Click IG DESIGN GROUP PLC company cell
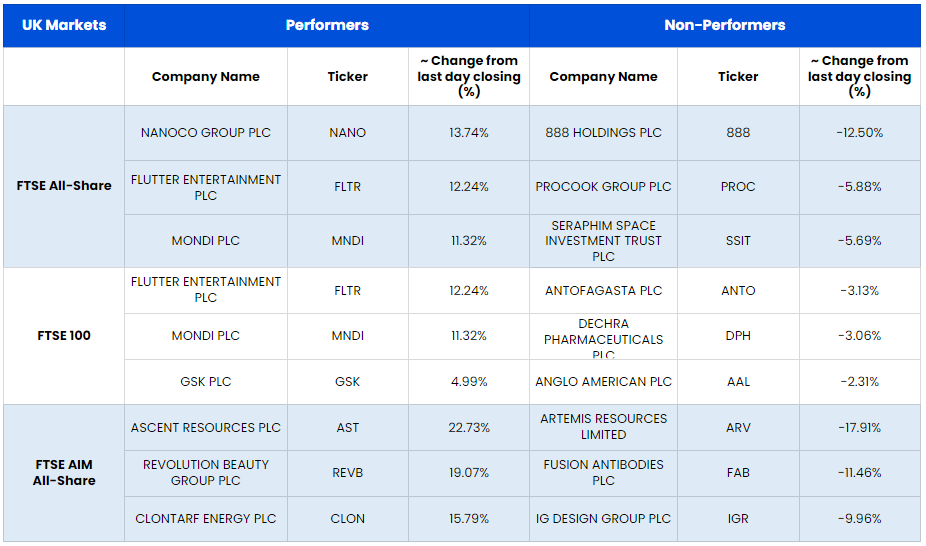 point(603,519)
